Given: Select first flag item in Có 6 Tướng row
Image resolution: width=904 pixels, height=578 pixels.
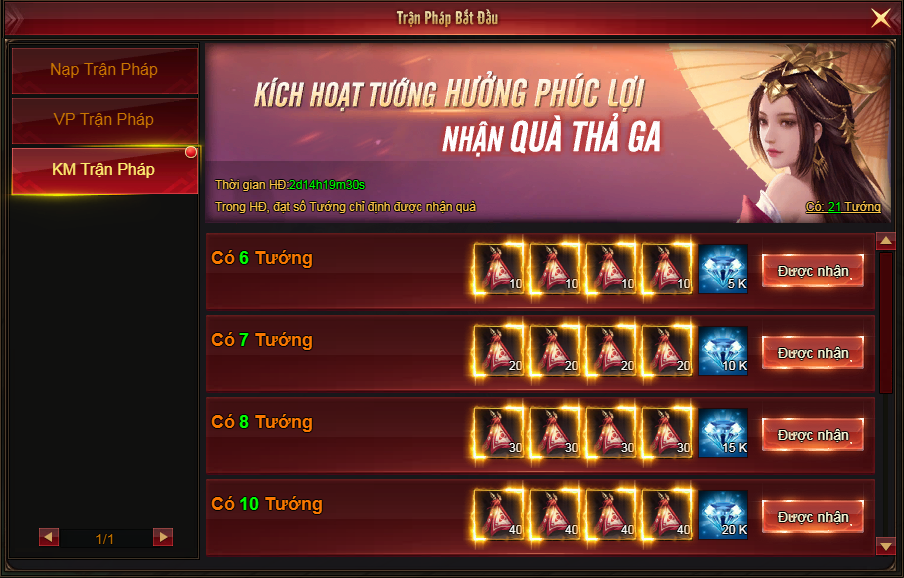Looking at the screenshot, I should (499, 269).
